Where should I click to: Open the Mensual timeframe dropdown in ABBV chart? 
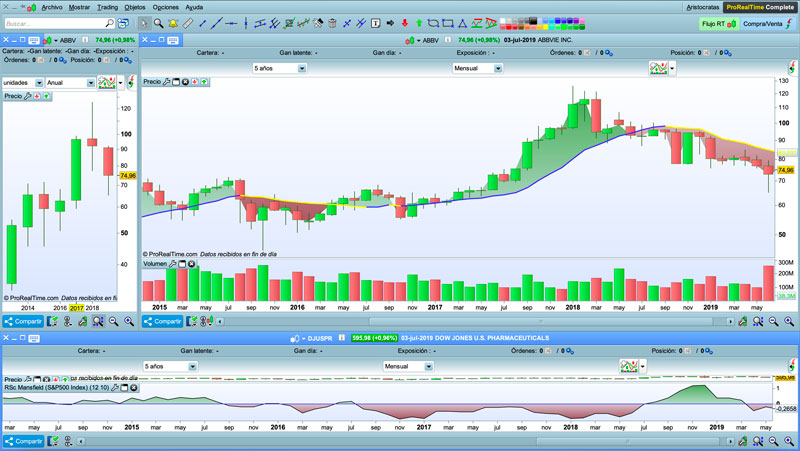(x=477, y=68)
